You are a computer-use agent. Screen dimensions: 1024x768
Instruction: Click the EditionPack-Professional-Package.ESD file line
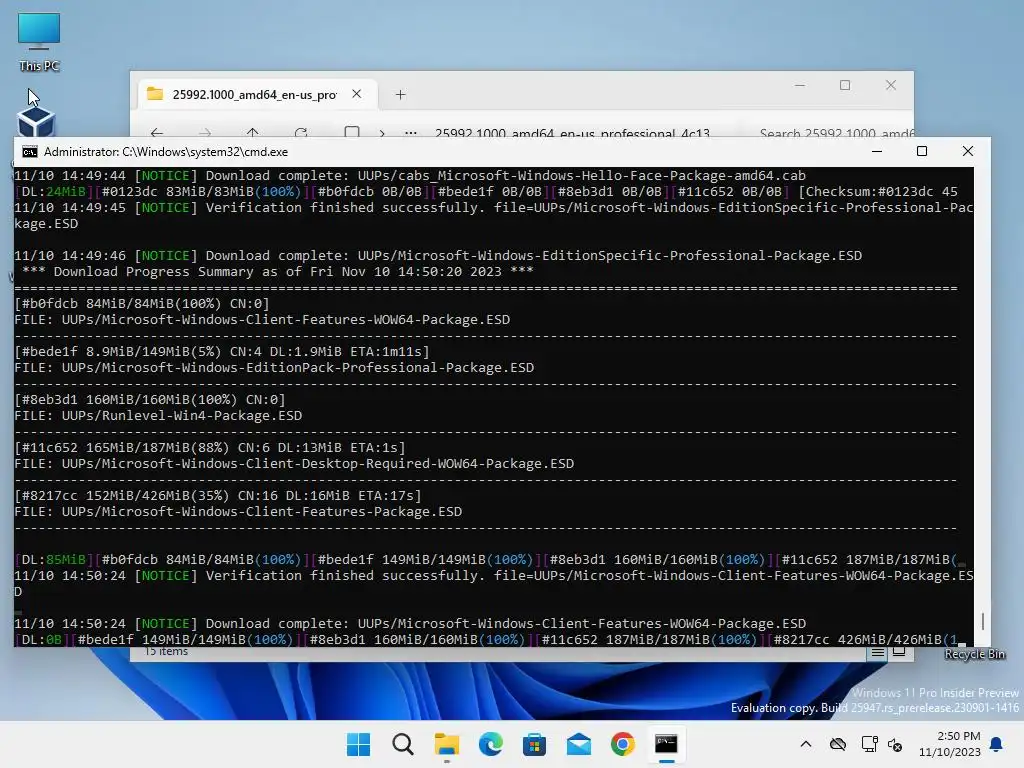point(274,367)
